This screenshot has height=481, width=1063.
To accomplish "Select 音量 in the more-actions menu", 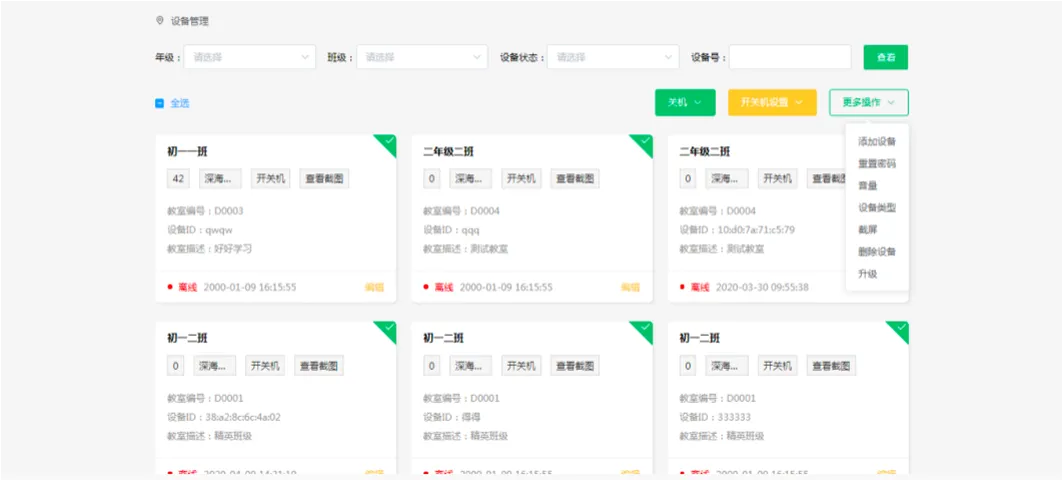I will (x=868, y=186).
